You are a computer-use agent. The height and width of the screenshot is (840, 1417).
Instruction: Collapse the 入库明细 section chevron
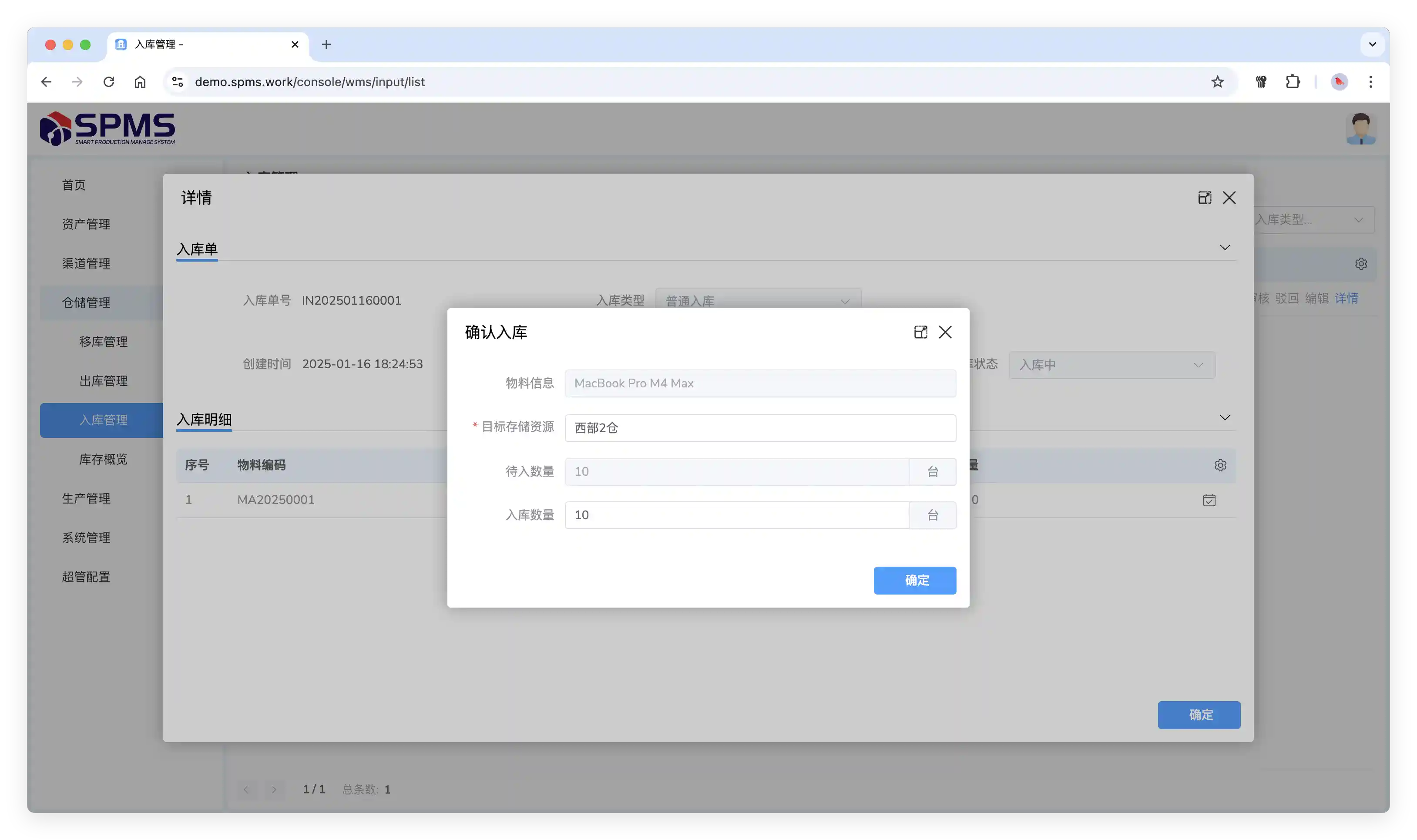click(x=1225, y=418)
